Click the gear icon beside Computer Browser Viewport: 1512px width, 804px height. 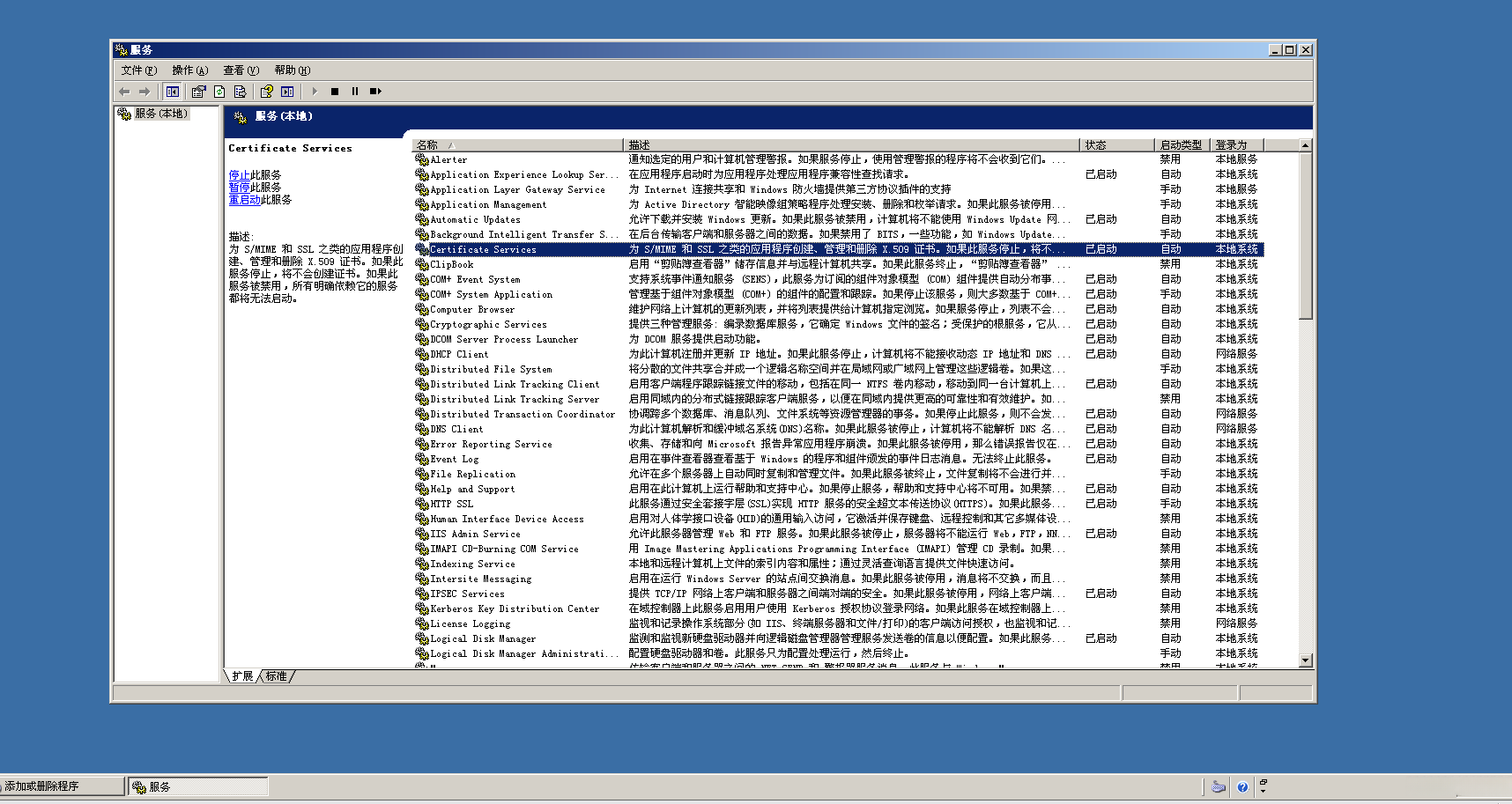click(422, 309)
